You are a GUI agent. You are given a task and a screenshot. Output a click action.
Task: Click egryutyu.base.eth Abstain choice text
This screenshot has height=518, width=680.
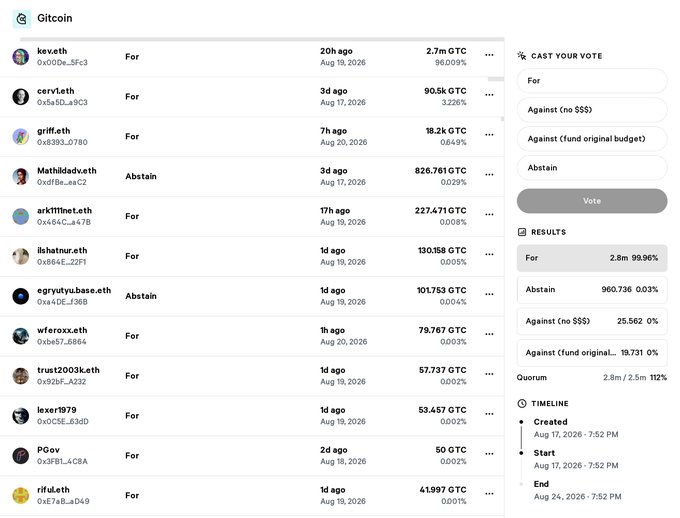141,296
